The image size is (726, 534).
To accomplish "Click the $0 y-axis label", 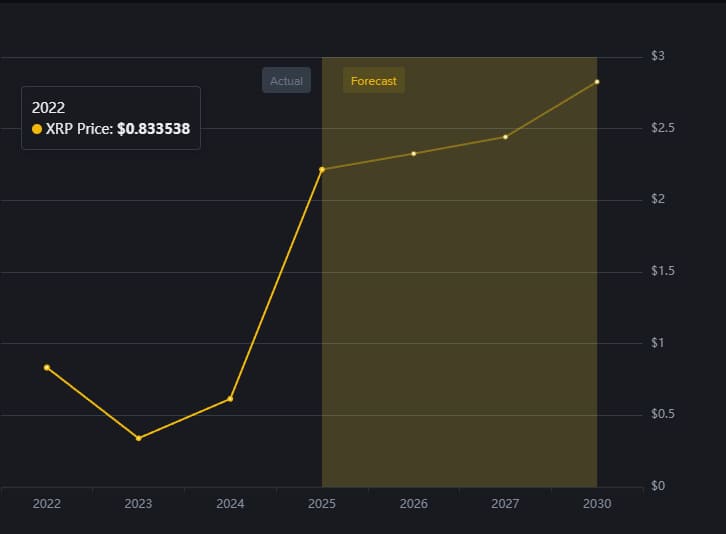I will pyautogui.click(x=657, y=486).
